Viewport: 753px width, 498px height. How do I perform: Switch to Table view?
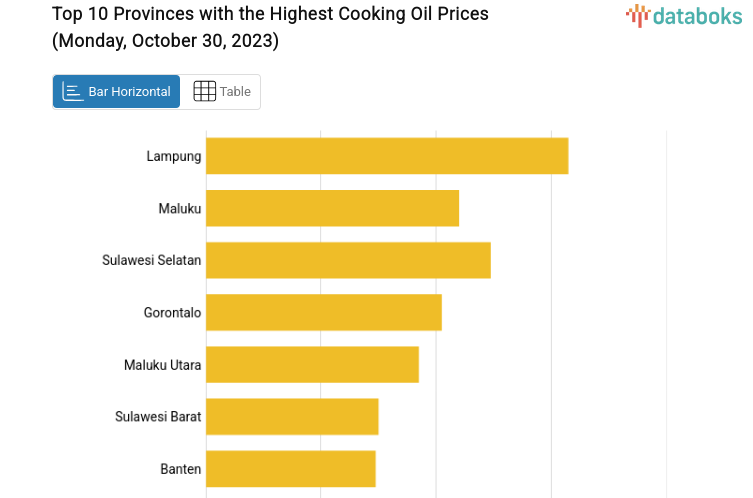coord(222,92)
